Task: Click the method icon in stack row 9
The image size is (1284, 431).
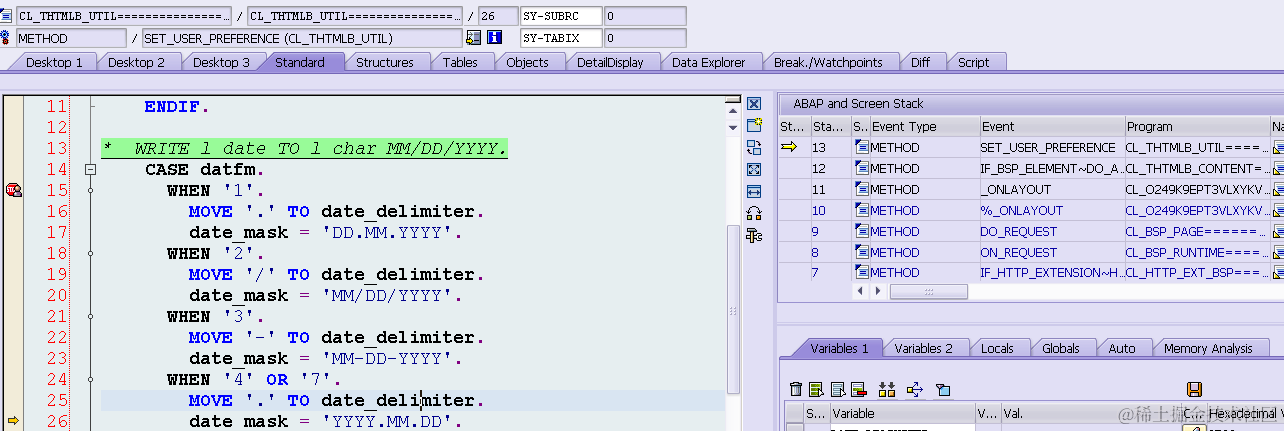Action: pyautogui.click(x=861, y=231)
